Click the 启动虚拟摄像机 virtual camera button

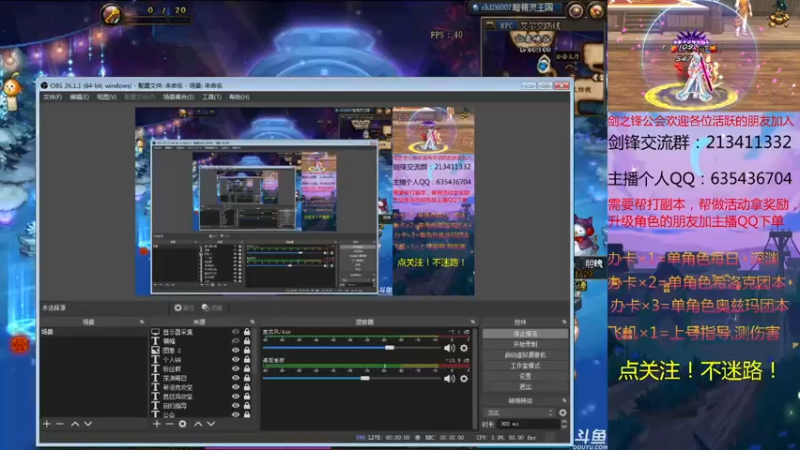pos(525,355)
